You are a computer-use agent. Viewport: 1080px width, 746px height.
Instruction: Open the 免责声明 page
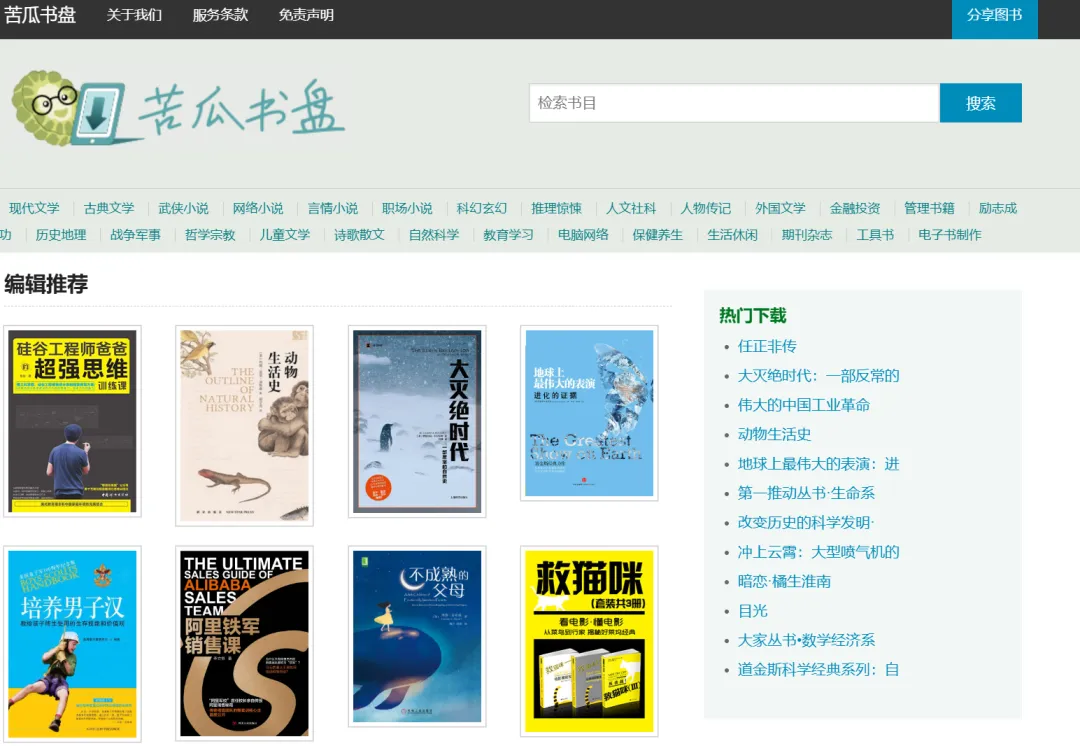pyautogui.click(x=307, y=15)
